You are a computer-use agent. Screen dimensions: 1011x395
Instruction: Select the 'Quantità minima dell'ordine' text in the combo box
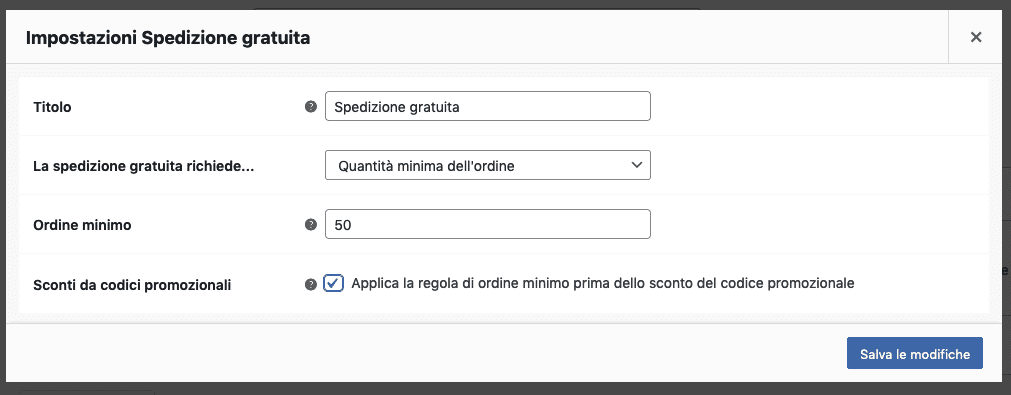point(426,166)
